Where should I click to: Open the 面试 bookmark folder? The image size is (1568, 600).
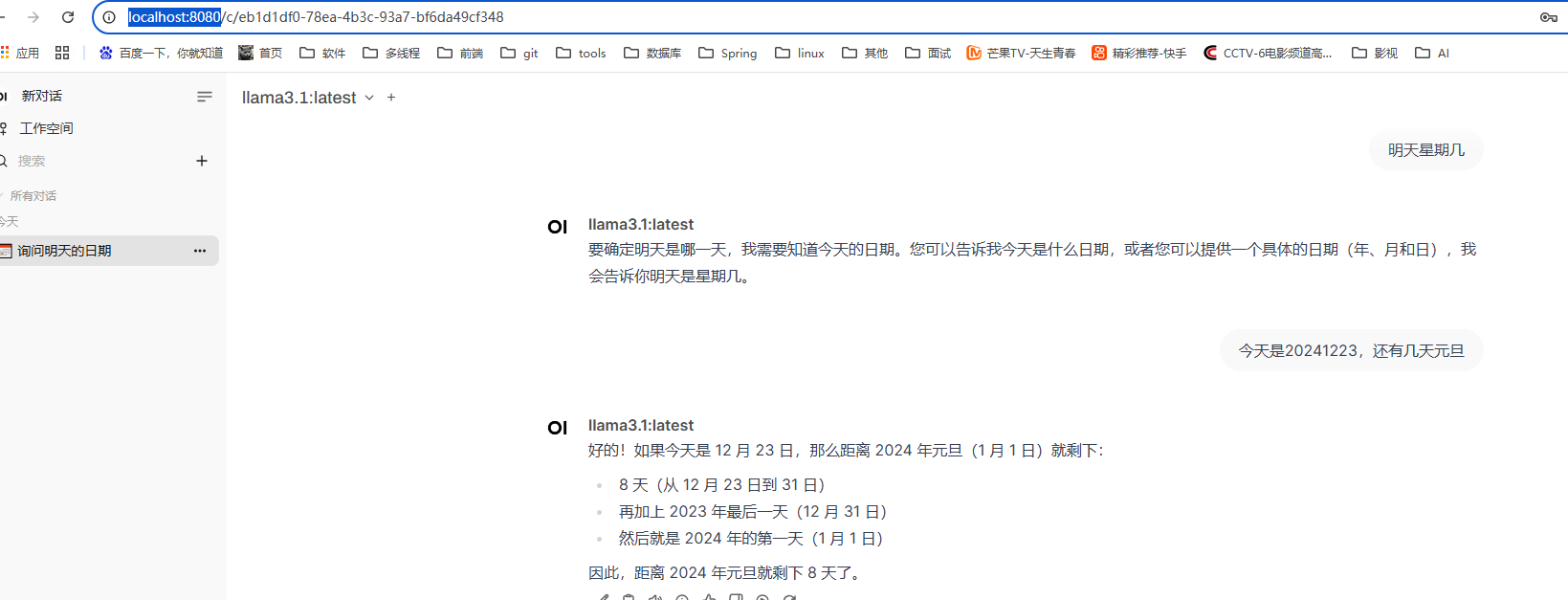(928, 53)
